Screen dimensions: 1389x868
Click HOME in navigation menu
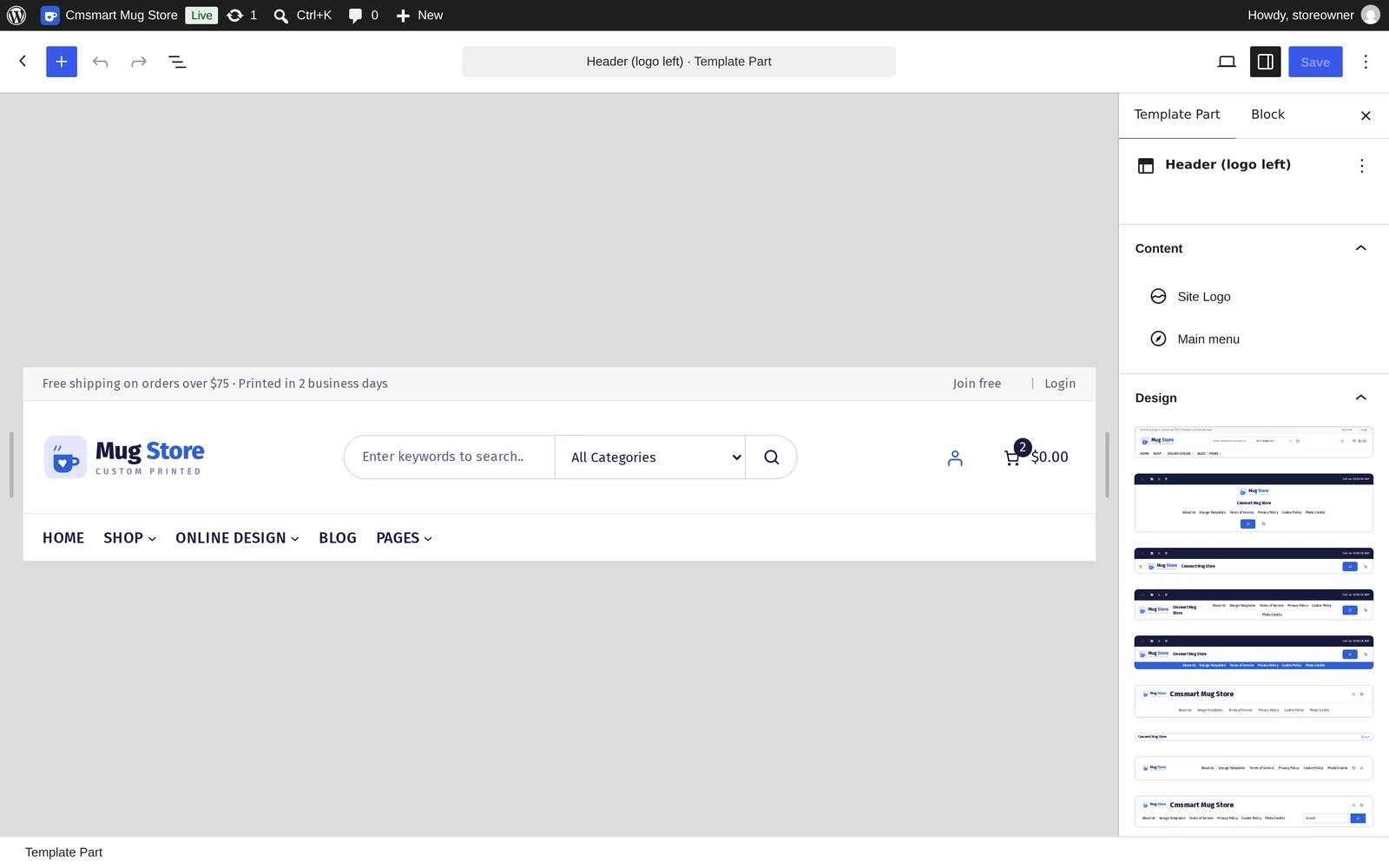point(63,538)
